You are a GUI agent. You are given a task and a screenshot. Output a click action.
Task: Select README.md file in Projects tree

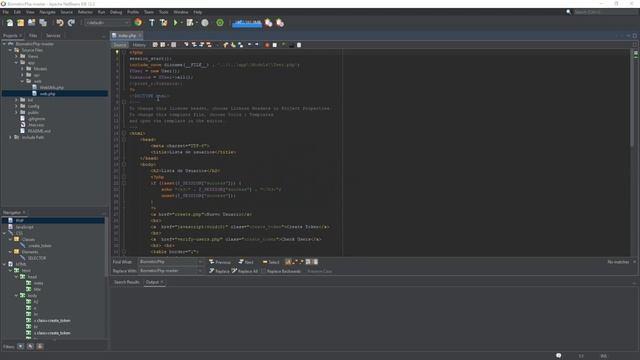(x=39, y=131)
